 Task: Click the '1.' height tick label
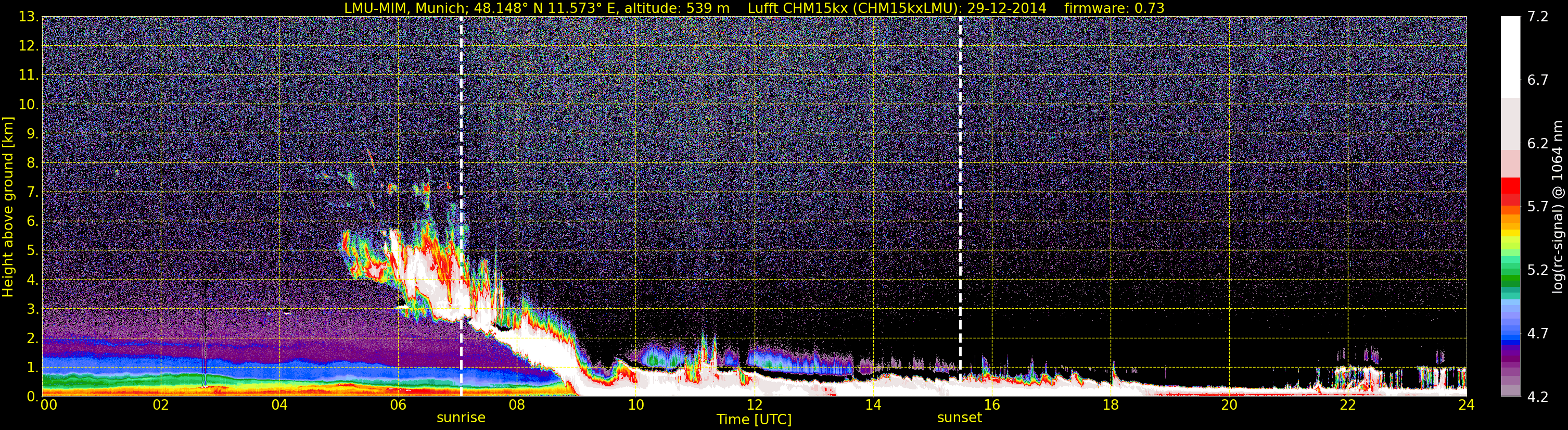[x=32, y=368]
